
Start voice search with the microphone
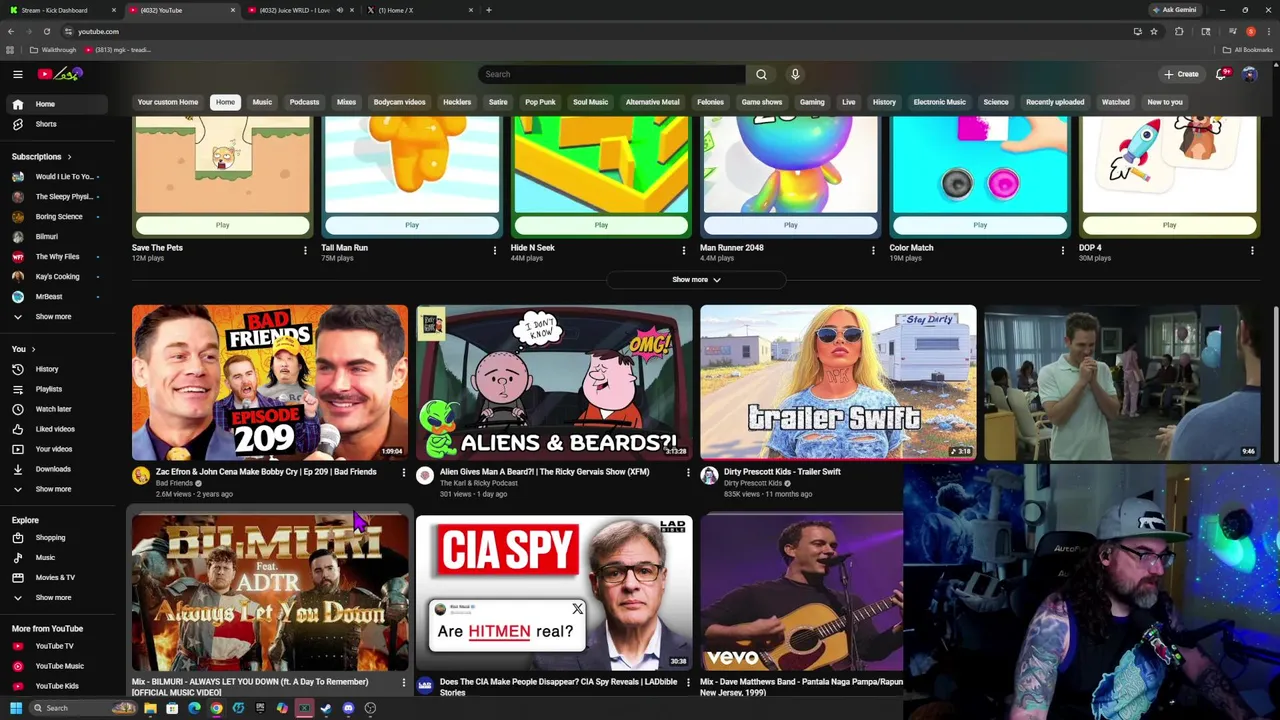pos(795,74)
